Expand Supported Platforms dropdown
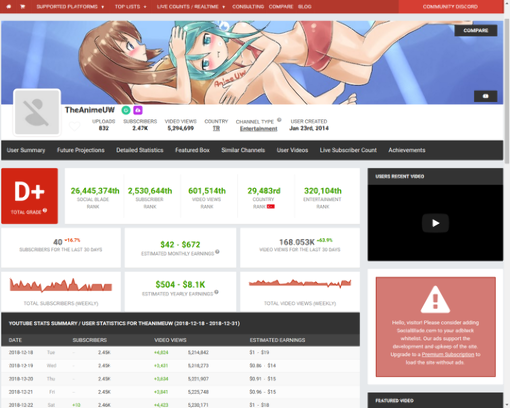 [x=70, y=6]
